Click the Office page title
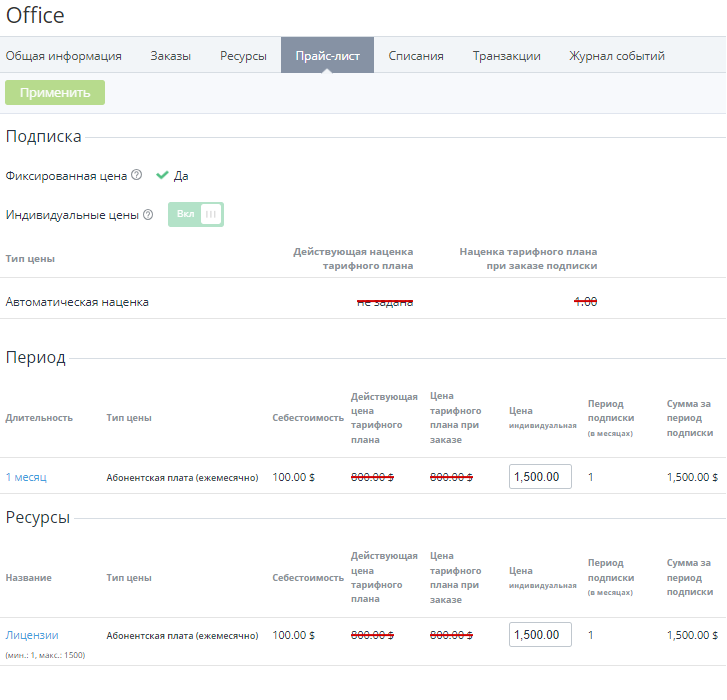Viewport: 727px width, 700px height. click(x=35, y=15)
